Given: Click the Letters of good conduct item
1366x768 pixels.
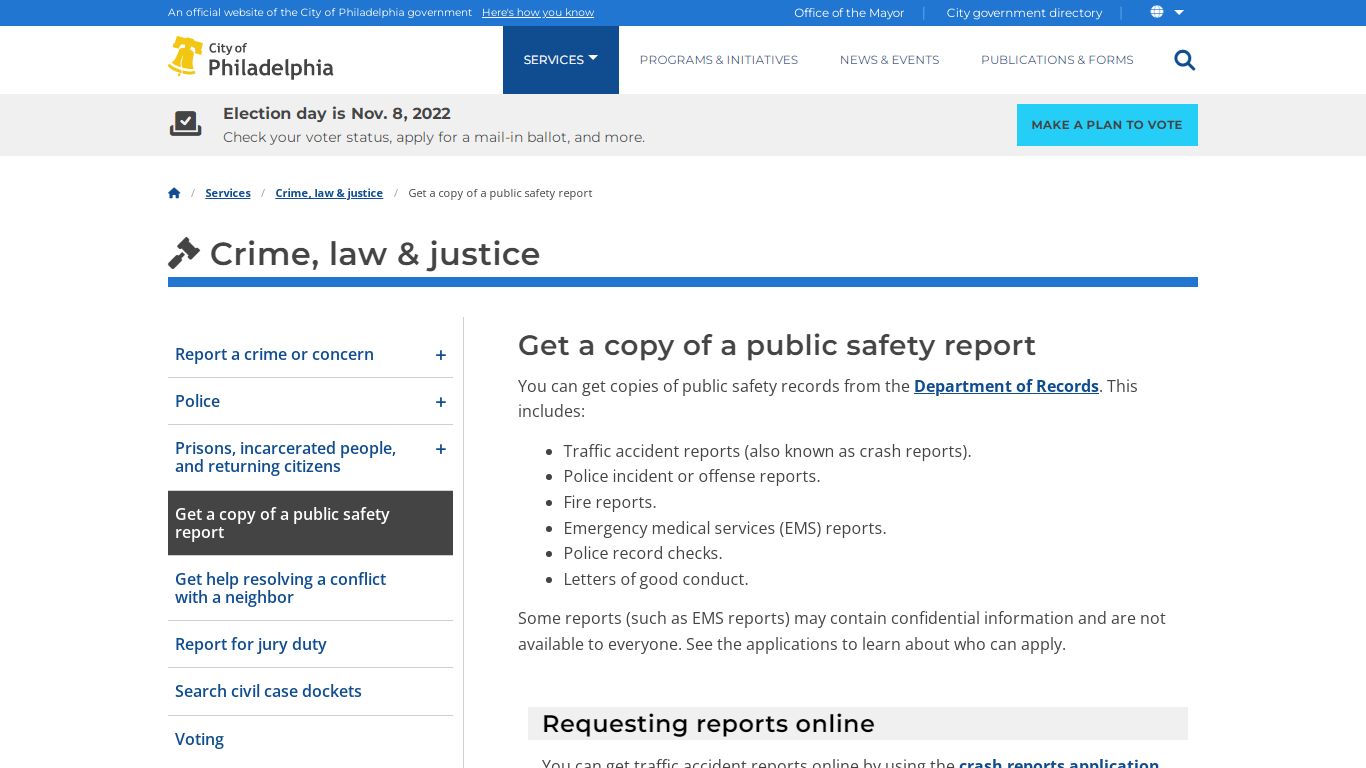Looking at the screenshot, I should point(656,579).
